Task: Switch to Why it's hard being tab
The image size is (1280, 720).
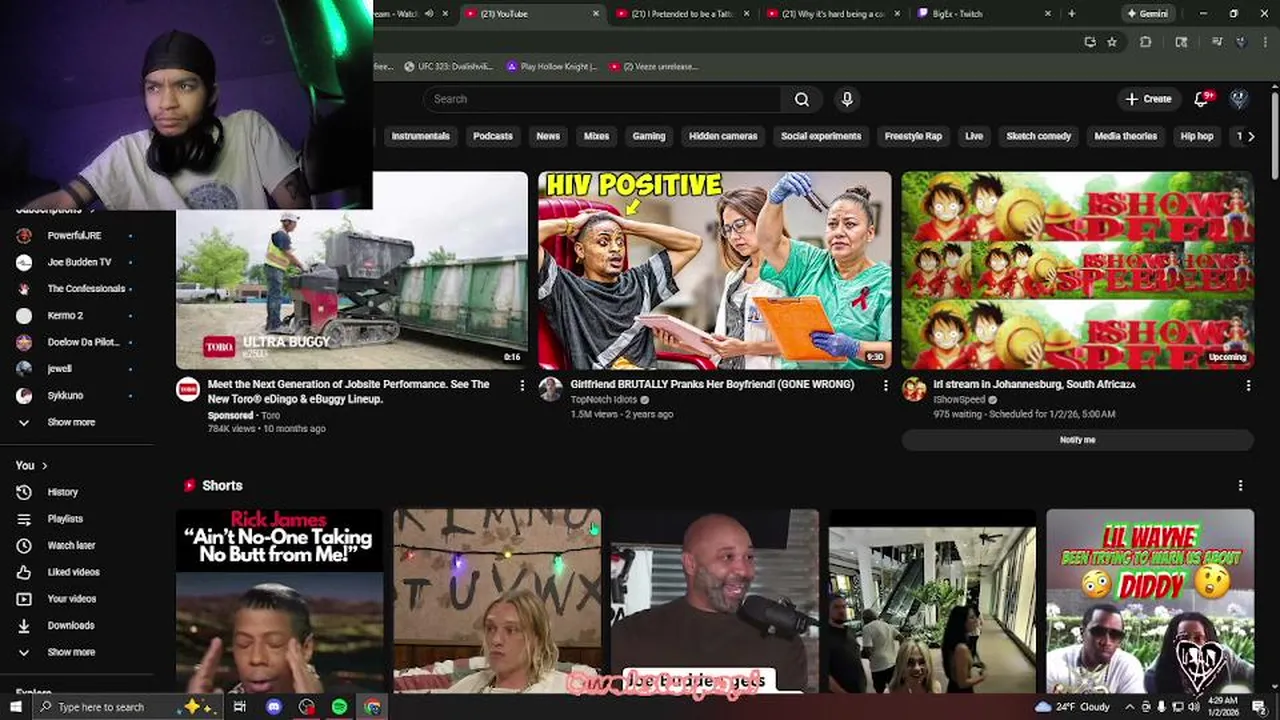Action: pyautogui.click(x=831, y=14)
